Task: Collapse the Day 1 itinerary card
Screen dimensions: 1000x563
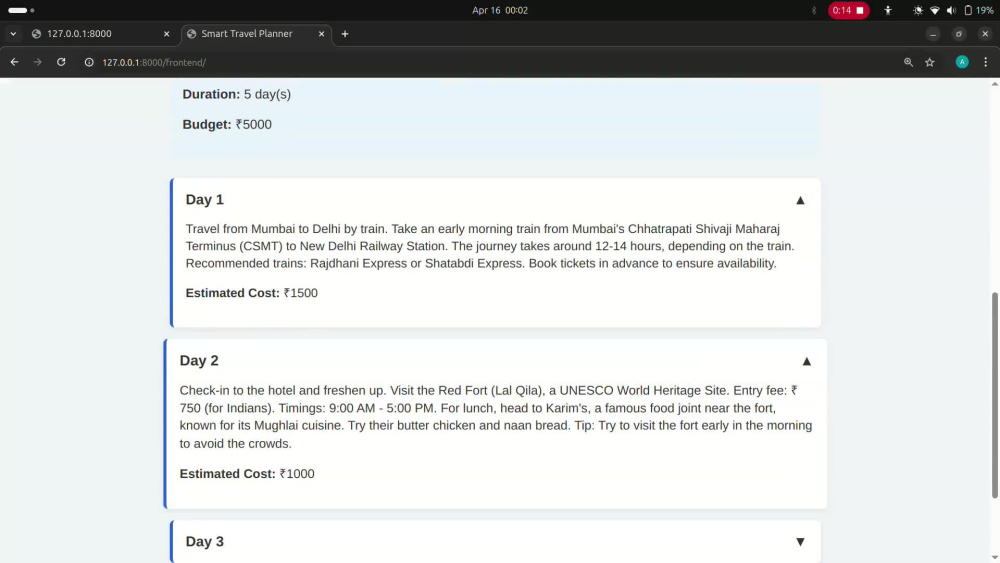Action: (x=800, y=200)
